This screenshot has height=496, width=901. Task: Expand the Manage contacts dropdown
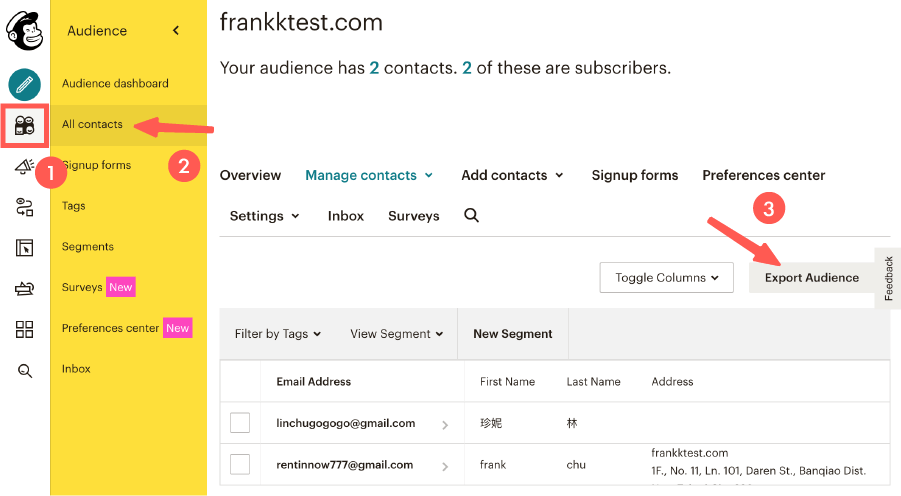(369, 175)
